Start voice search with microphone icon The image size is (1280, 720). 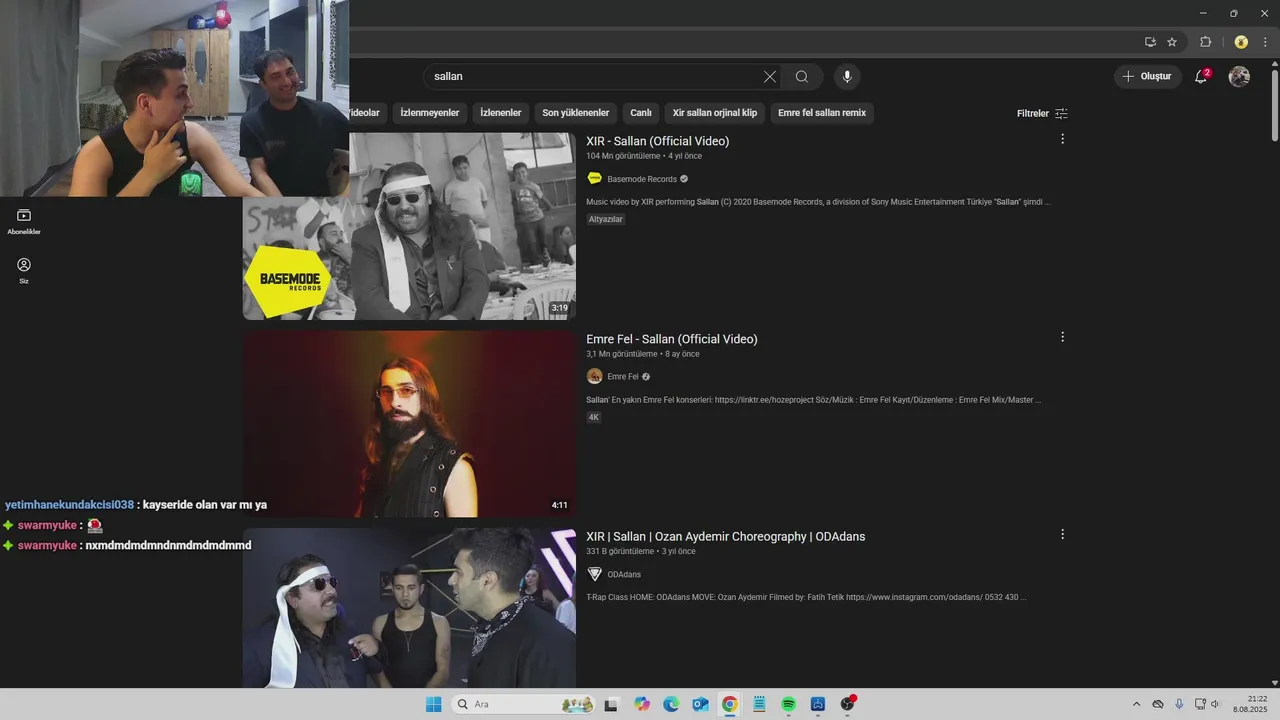pos(847,77)
